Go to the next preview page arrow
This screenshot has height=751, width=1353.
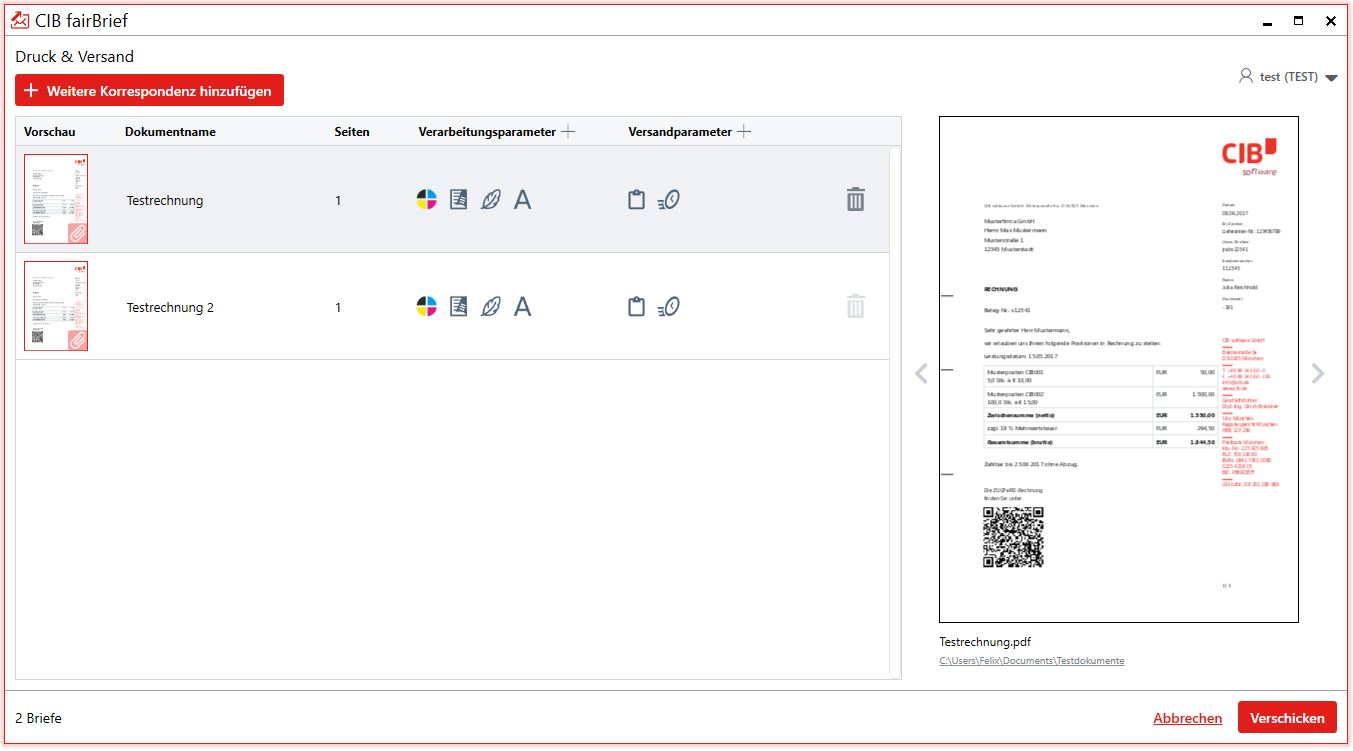1318,373
